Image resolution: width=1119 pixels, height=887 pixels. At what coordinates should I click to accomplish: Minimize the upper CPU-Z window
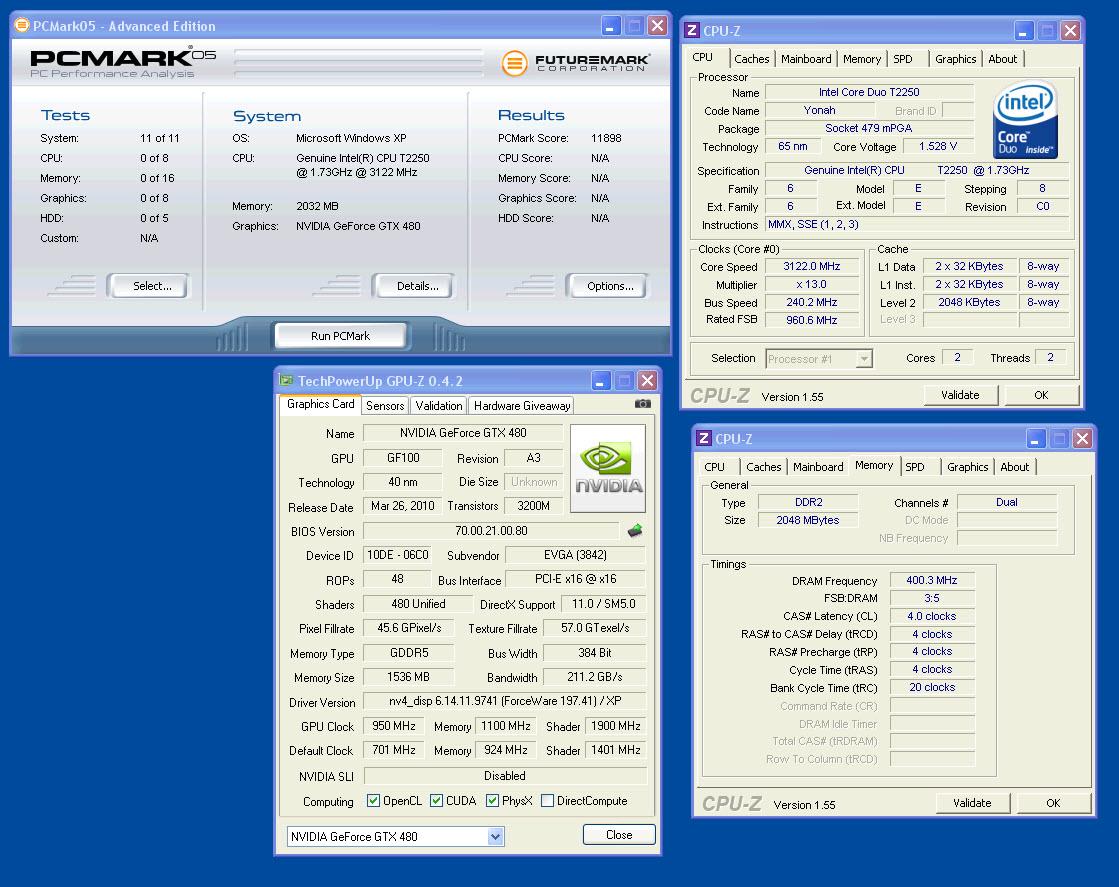point(1023,31)
